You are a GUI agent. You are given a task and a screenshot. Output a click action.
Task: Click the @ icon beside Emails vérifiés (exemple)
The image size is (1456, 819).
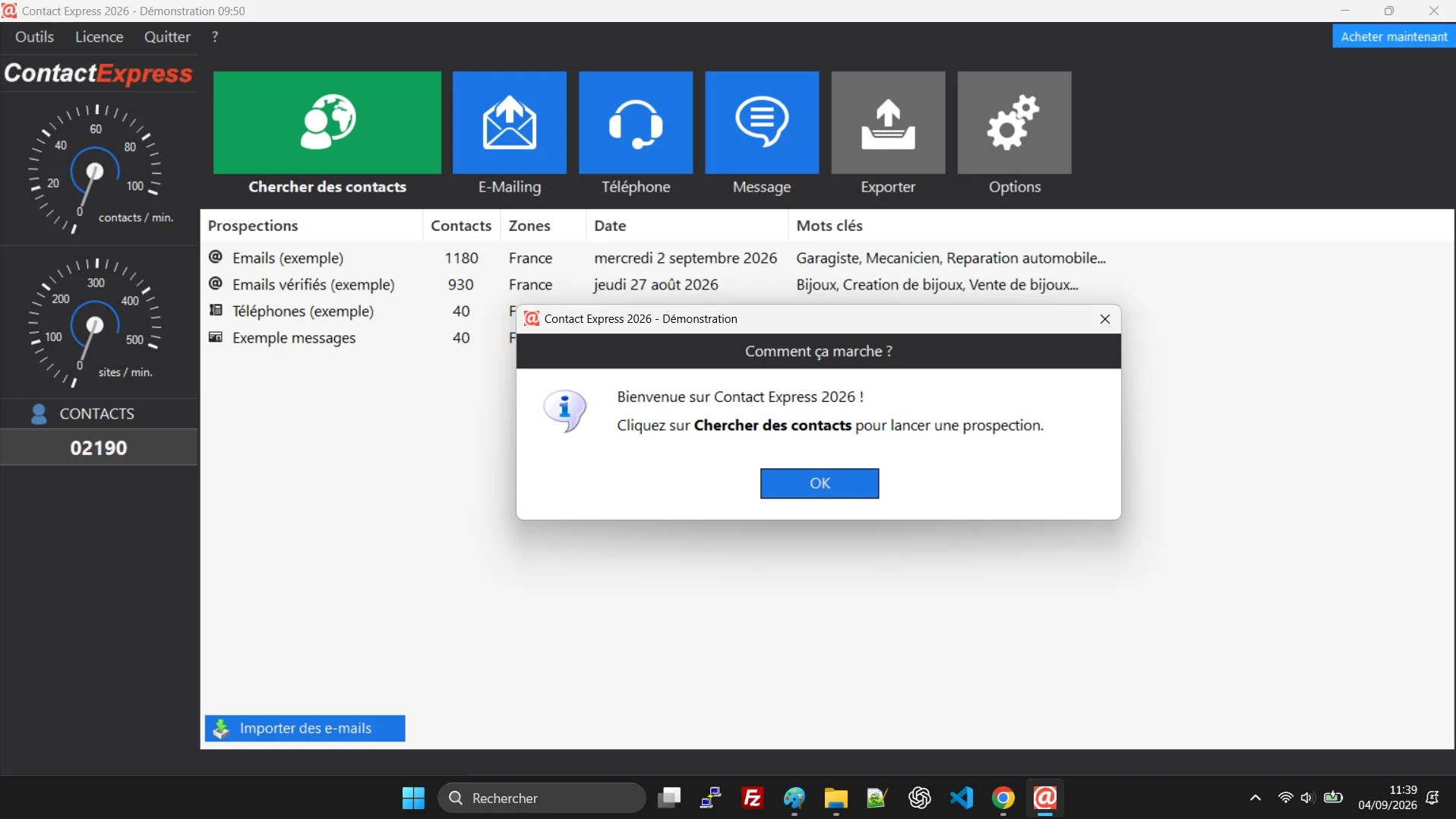216,284
